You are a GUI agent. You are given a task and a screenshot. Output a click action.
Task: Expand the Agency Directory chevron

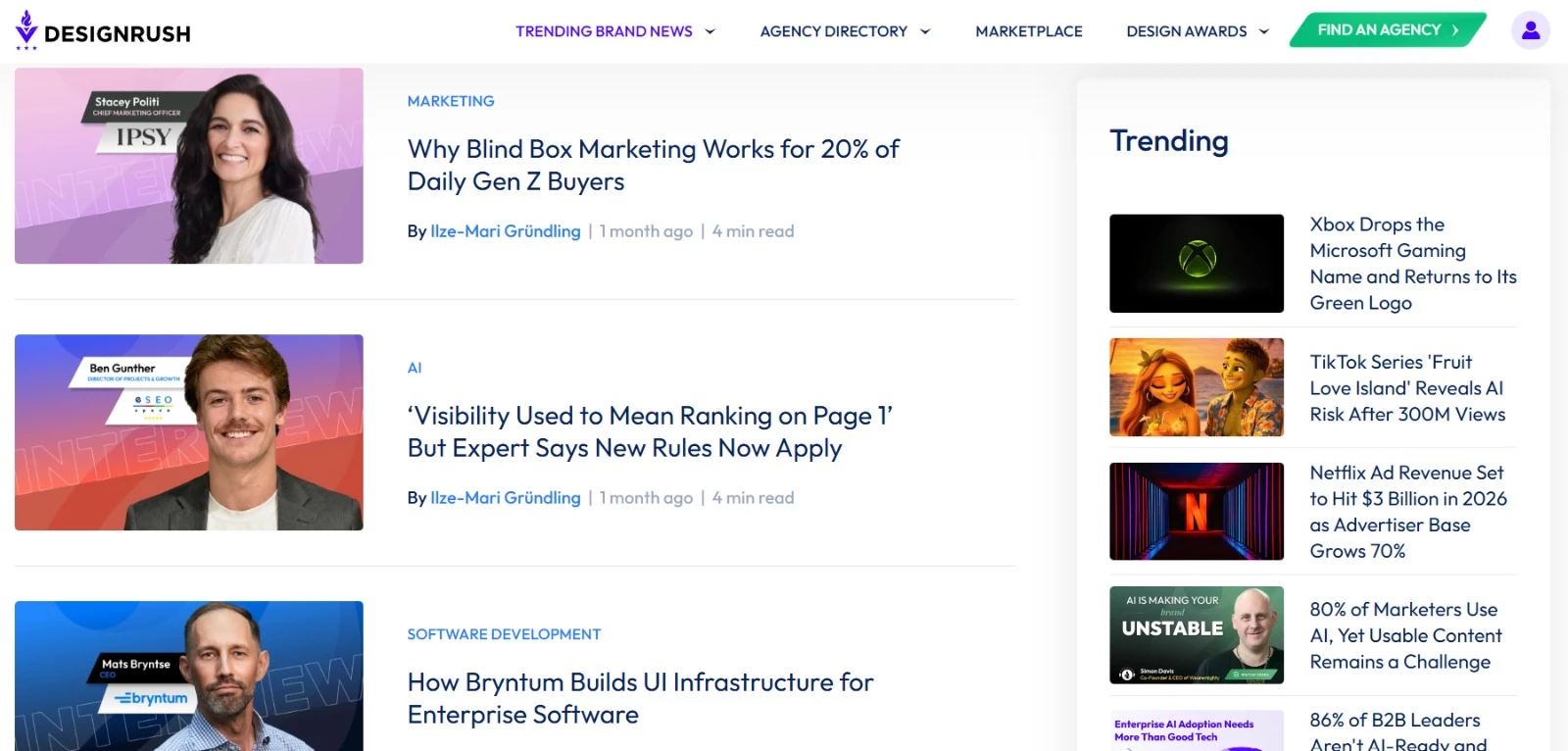coord(925,31)
